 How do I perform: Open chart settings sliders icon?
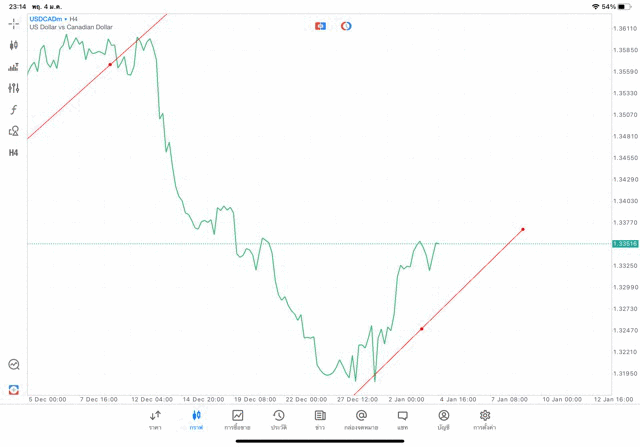14,88
